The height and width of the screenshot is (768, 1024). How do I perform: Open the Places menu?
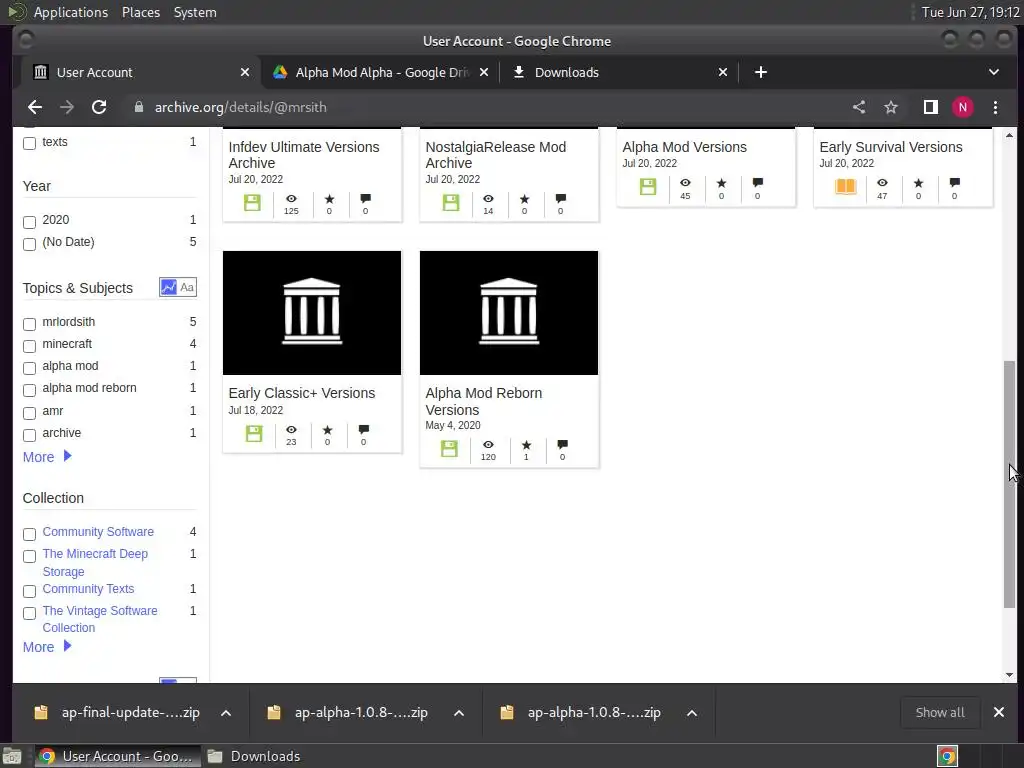click(141, 12)
